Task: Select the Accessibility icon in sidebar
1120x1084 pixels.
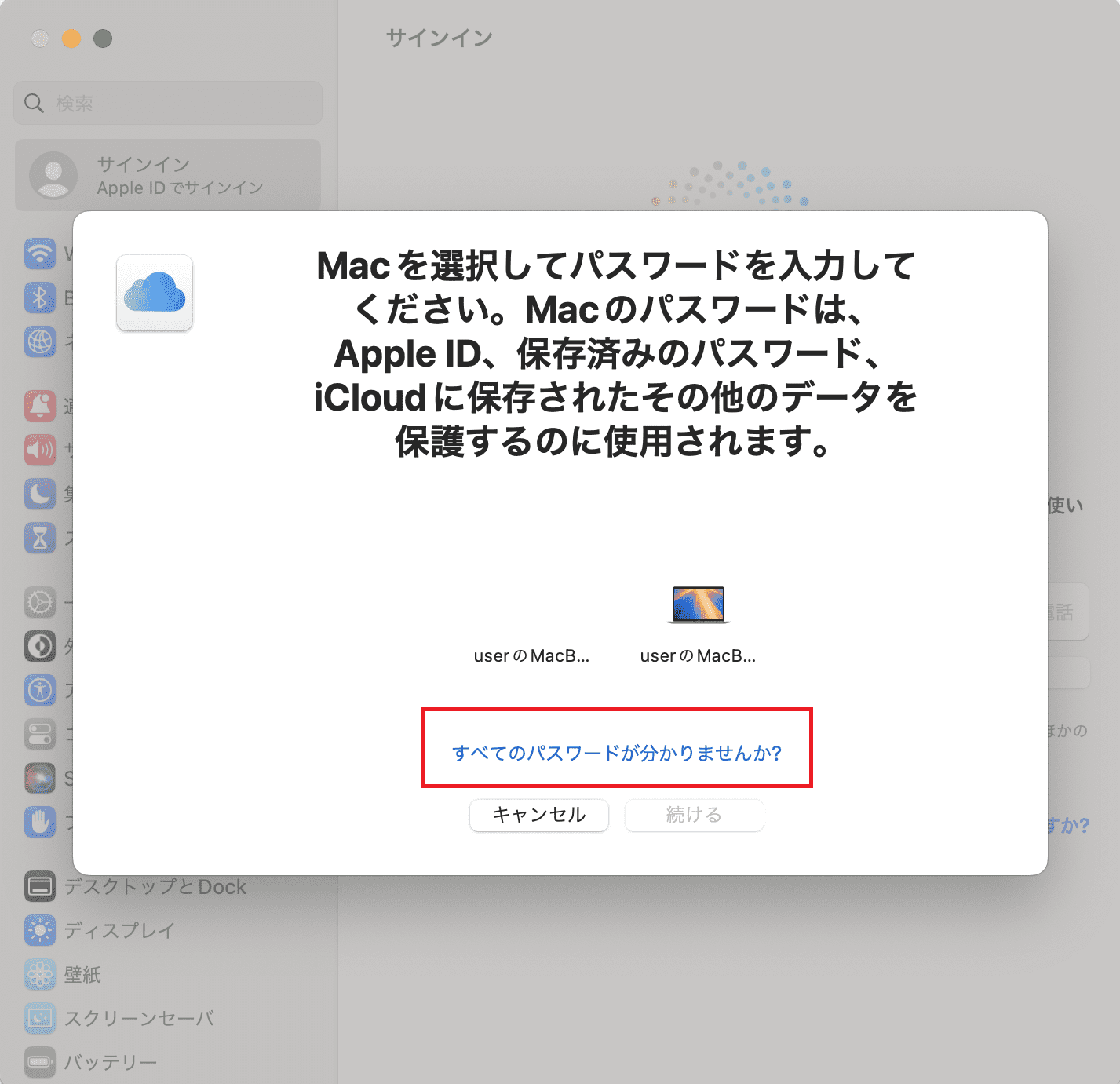Action: [x=40, y=690]
